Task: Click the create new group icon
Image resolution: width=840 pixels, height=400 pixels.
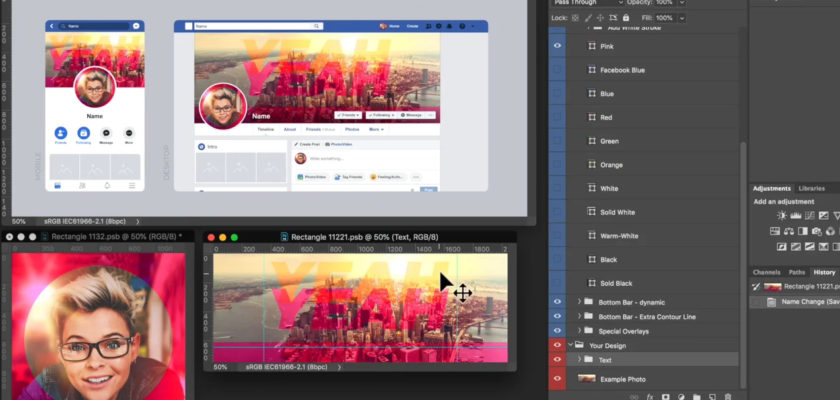Action: pos(697,397)
